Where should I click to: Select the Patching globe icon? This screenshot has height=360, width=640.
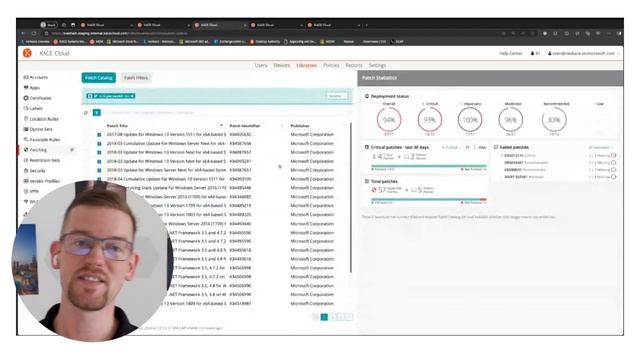26,150
